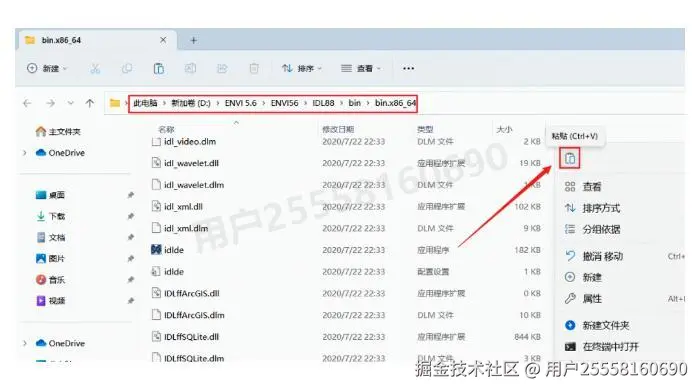
Task: Open 图片 Pictures in sidebar
Action: (50, 258)
